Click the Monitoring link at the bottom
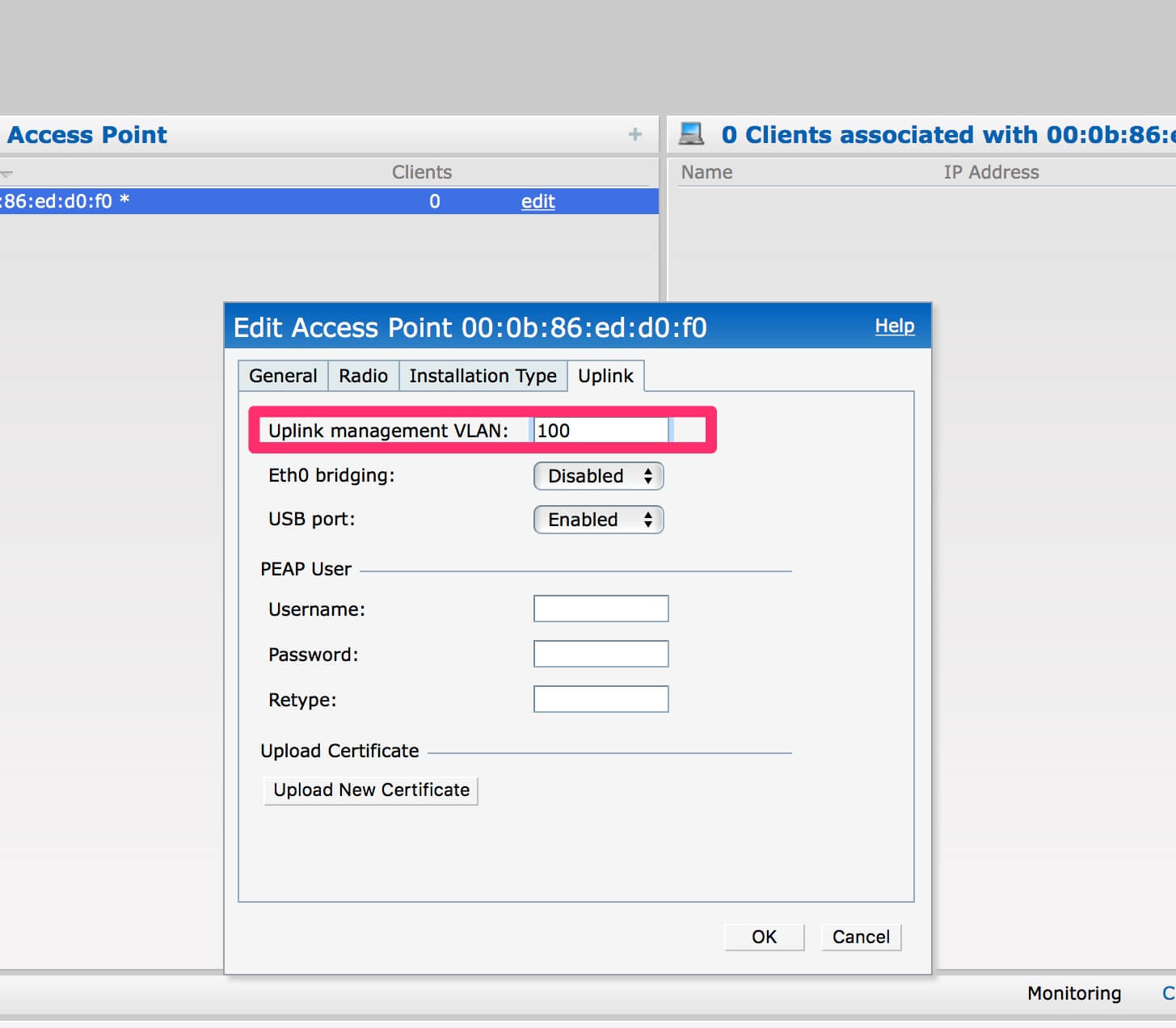Screen dimensions: 1176x1028 (x=1073, y=993)
